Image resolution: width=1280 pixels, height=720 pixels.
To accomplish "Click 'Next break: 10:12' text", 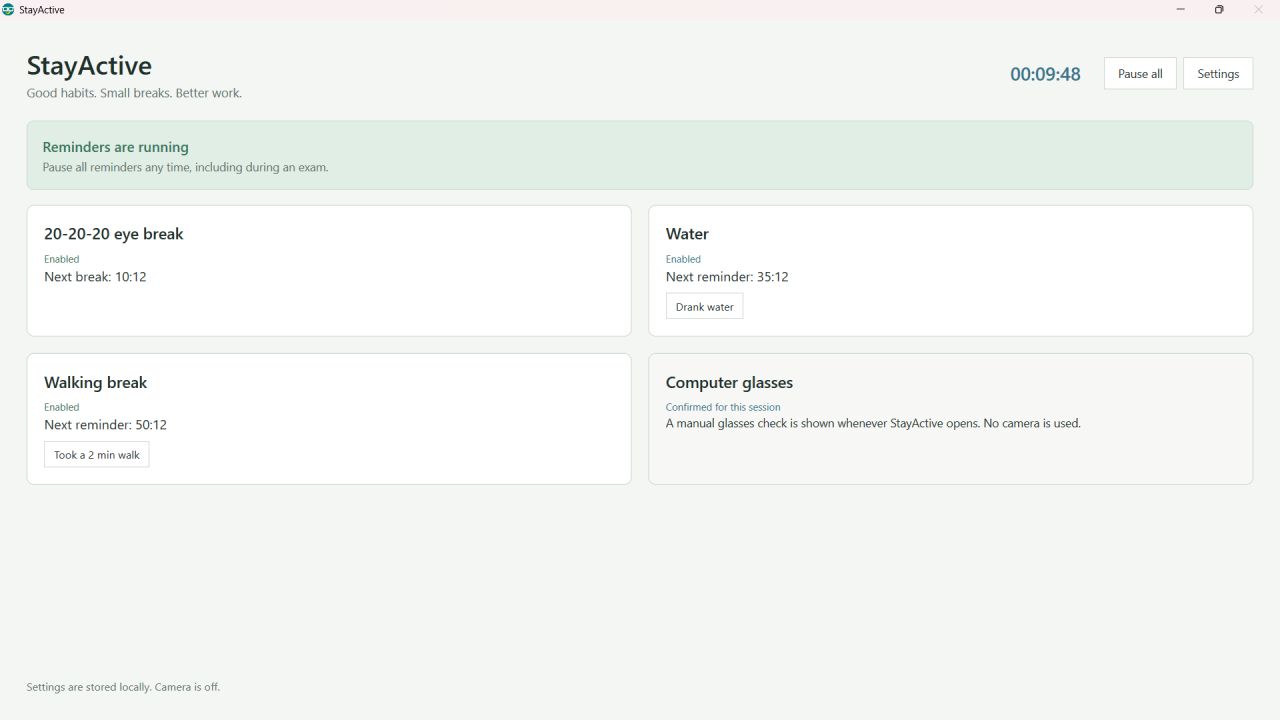I will click(x=95, y=277).
